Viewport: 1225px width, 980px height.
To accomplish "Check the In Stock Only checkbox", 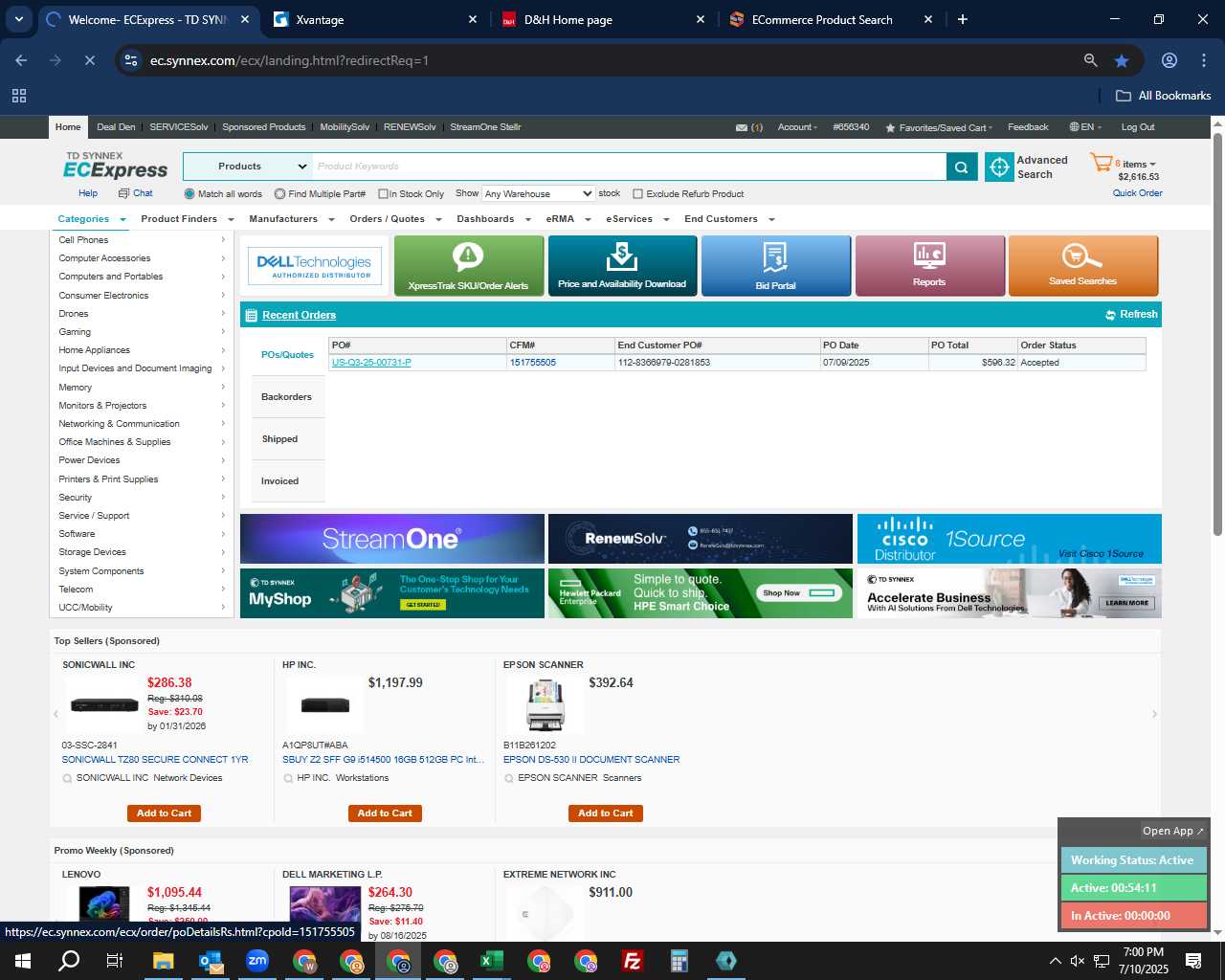I will tap(383, 193).
